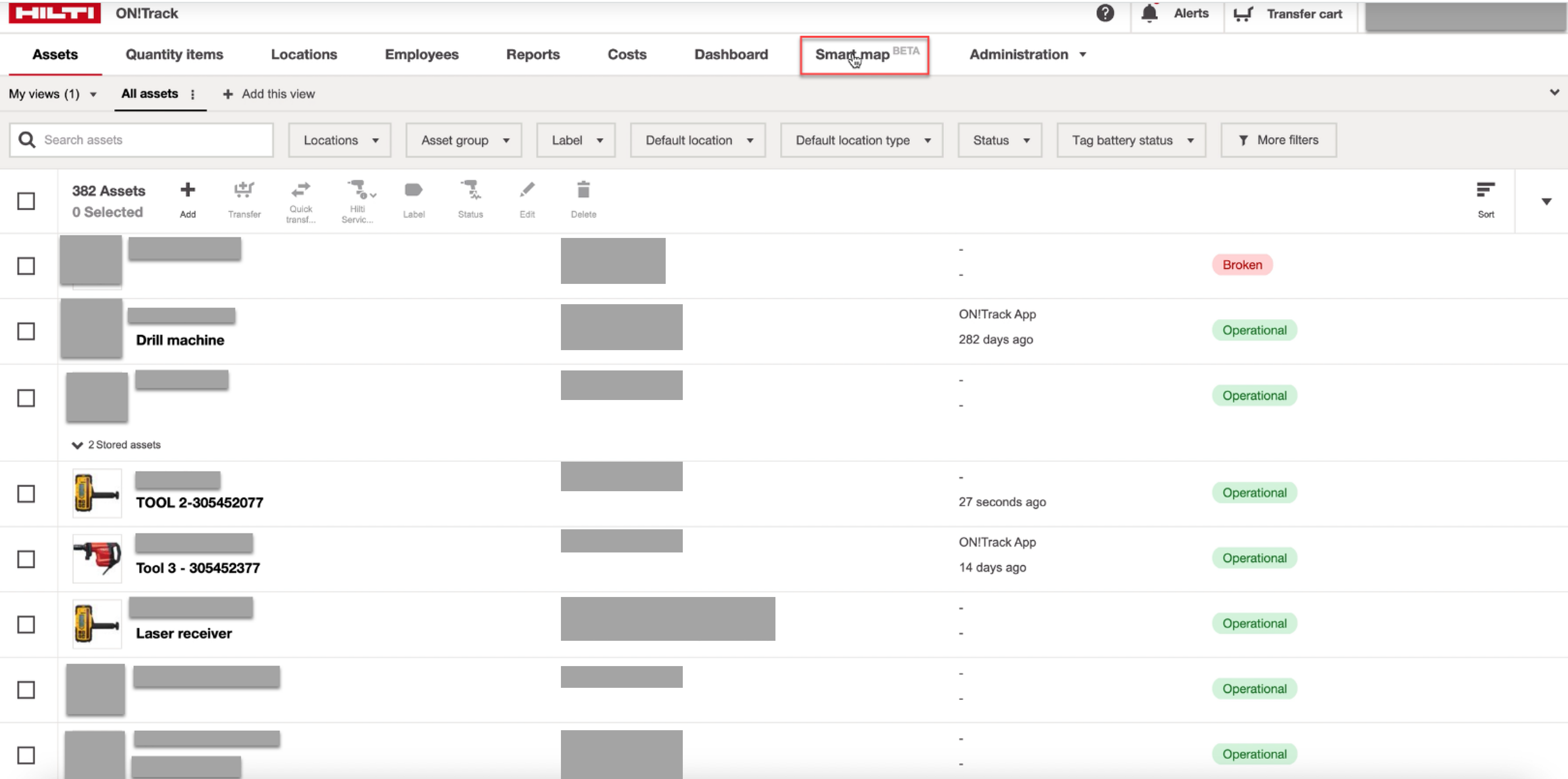Click Operational badge in Drill machine row

(x=1254, y=330)
